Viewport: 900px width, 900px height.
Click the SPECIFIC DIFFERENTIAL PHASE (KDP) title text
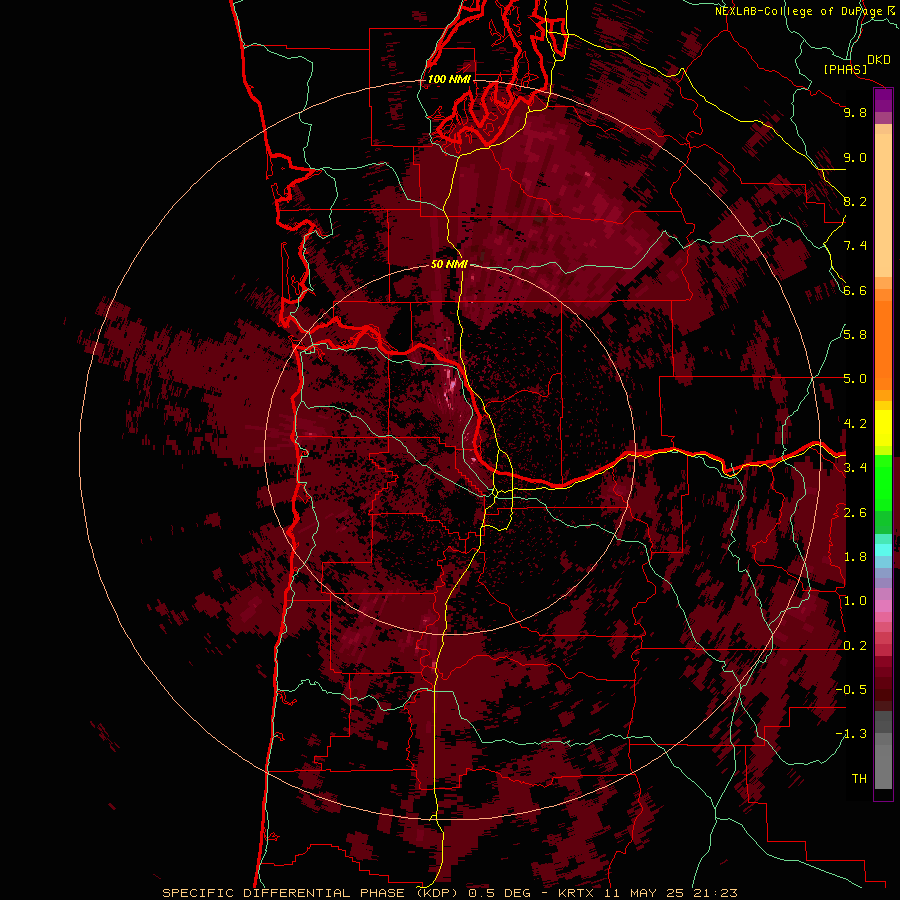(312, 893)
